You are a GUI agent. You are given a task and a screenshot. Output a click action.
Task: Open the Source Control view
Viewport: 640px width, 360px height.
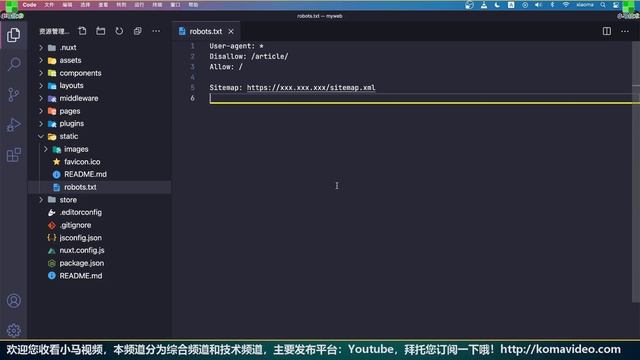coord(13,95)
